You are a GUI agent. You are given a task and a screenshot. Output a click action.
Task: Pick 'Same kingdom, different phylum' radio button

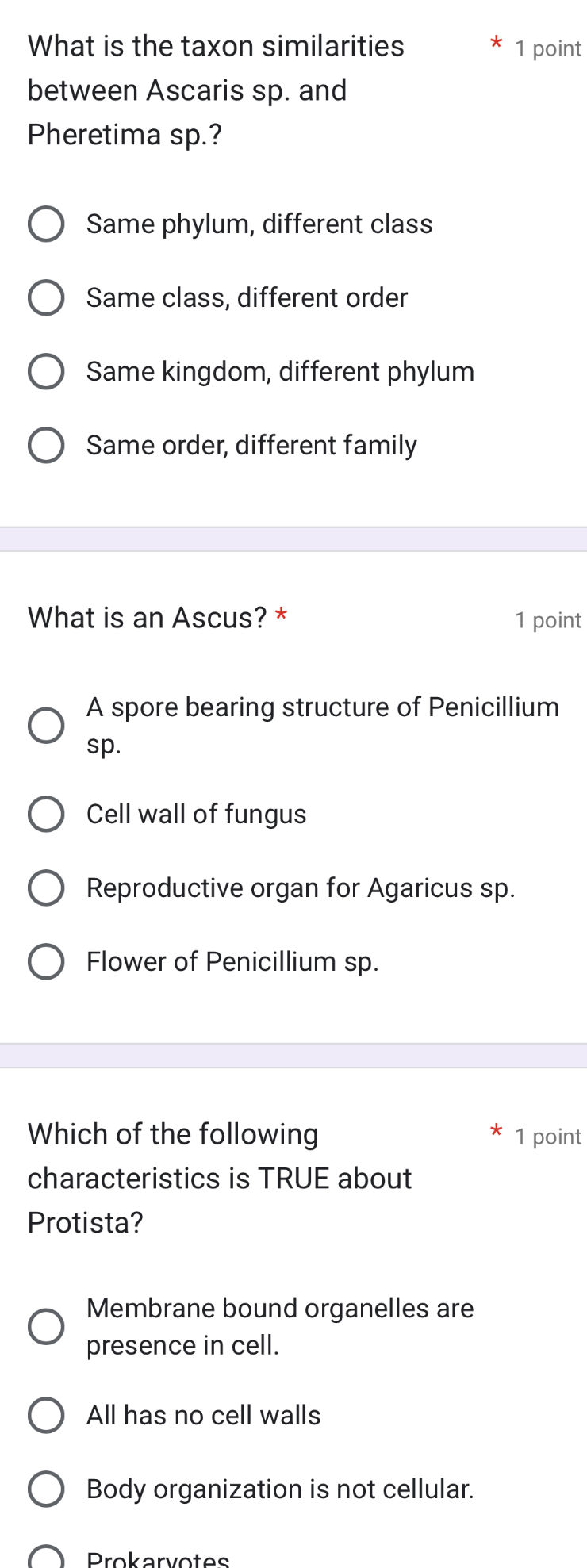click(x=46, y=372)
